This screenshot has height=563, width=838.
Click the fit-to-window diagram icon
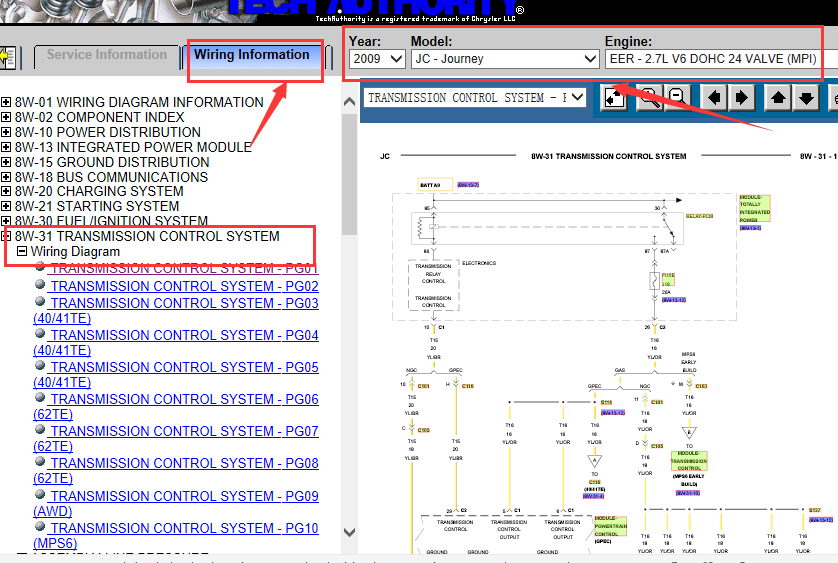pos(614,98)
